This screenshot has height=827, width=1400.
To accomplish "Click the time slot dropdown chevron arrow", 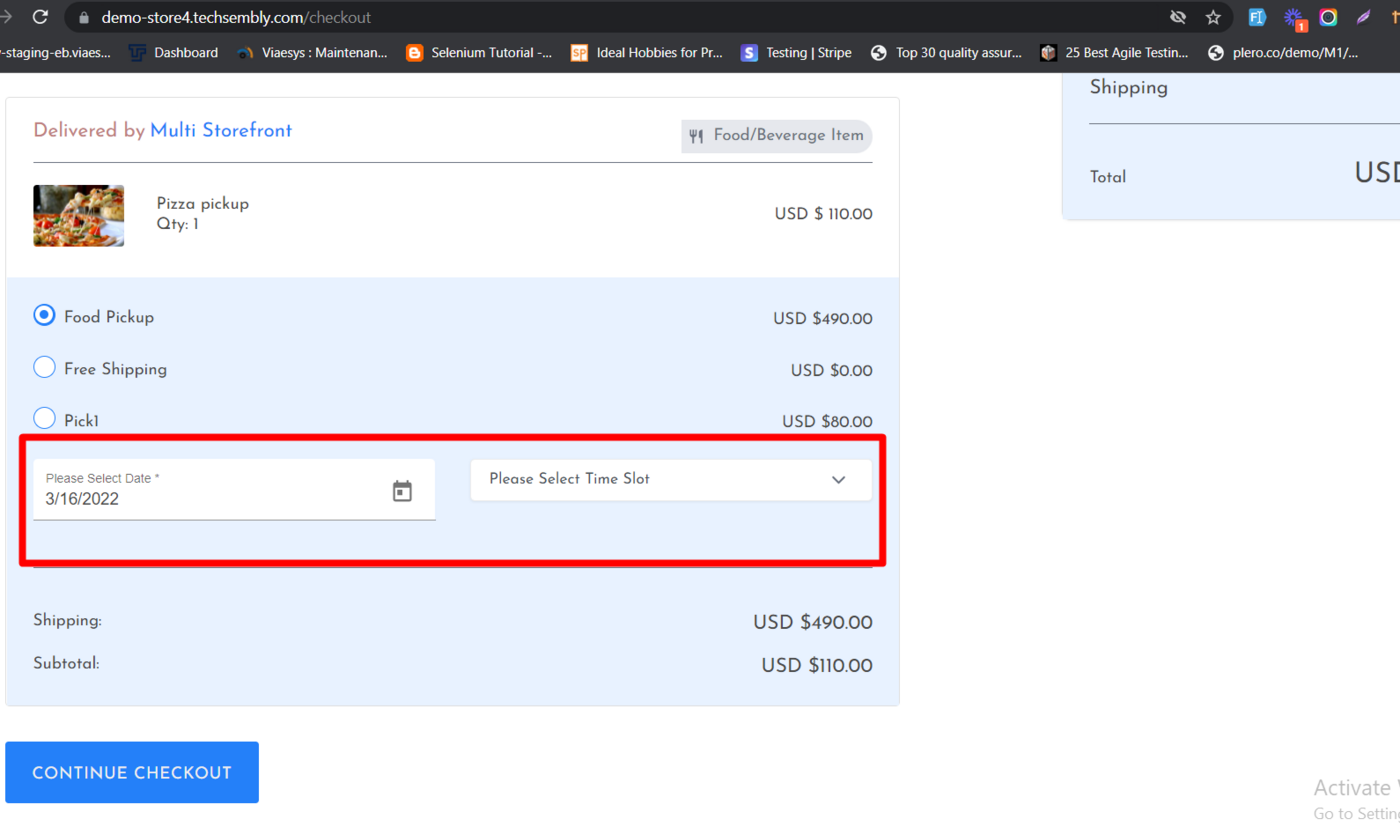I will (838, 480).
